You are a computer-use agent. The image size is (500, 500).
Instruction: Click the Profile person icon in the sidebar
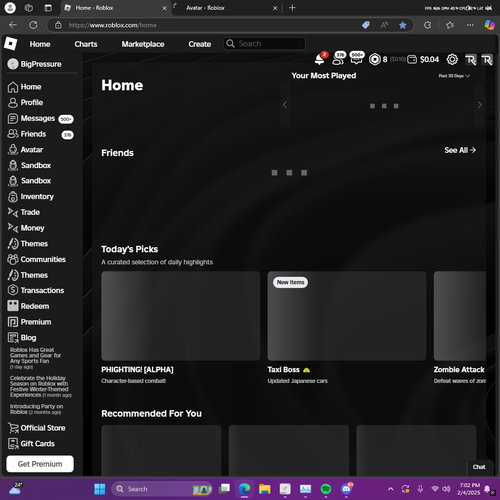[13, 103]
